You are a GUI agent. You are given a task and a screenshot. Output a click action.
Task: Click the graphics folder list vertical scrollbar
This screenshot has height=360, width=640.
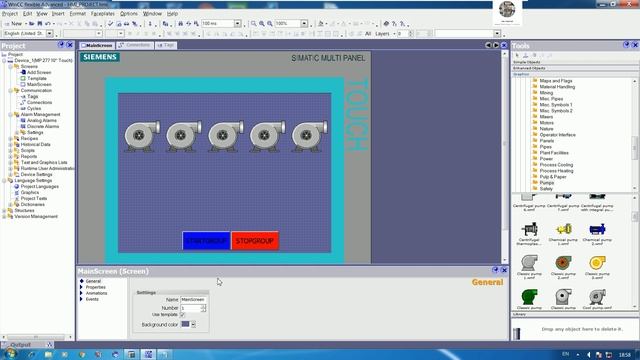pyautogui.click(x=635, y=135)
